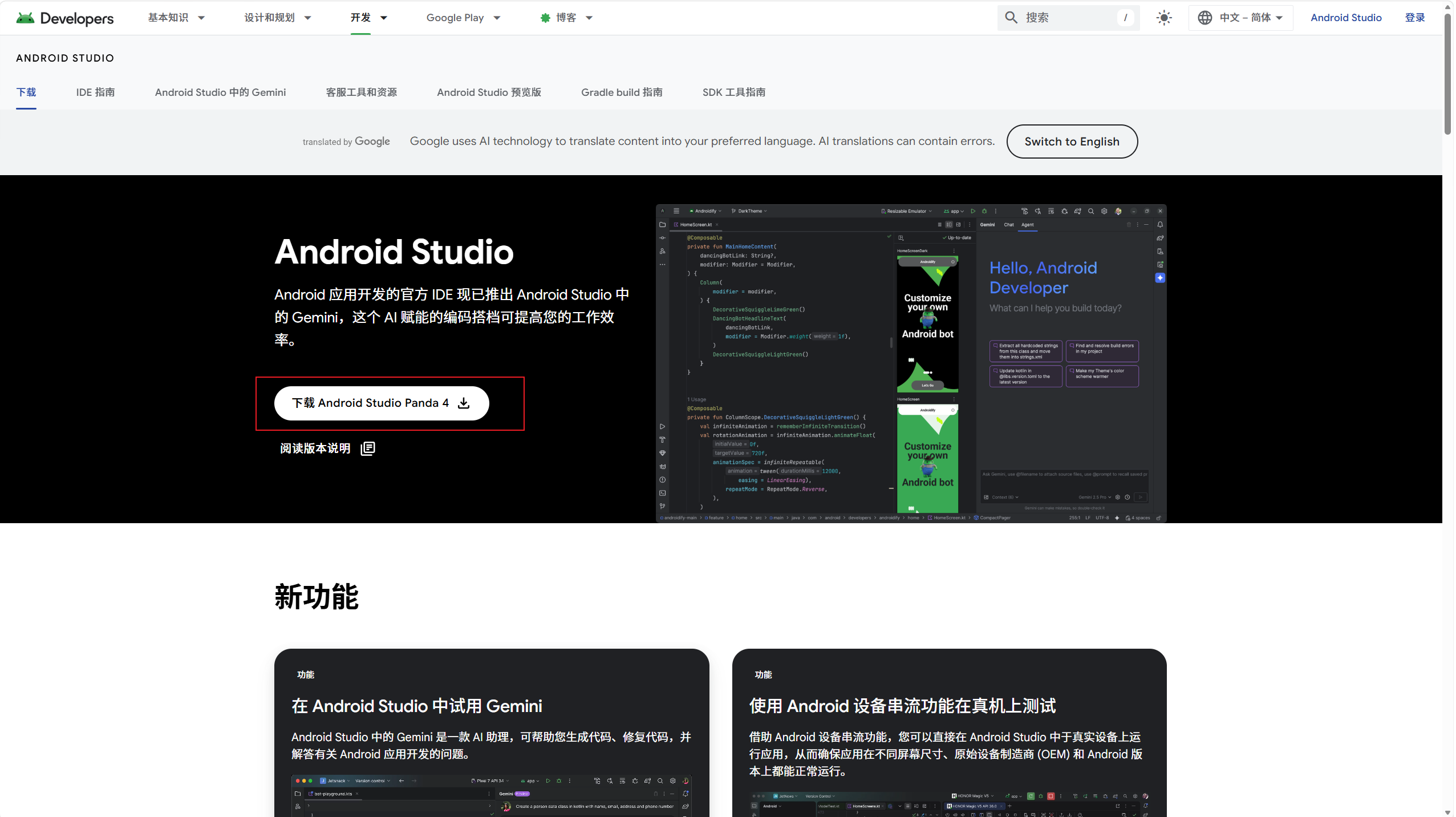Screen dimensions: 1456x817
Task: Open the 在 Android Studio 中试用 Gemini card title
Action: point(417,706)
